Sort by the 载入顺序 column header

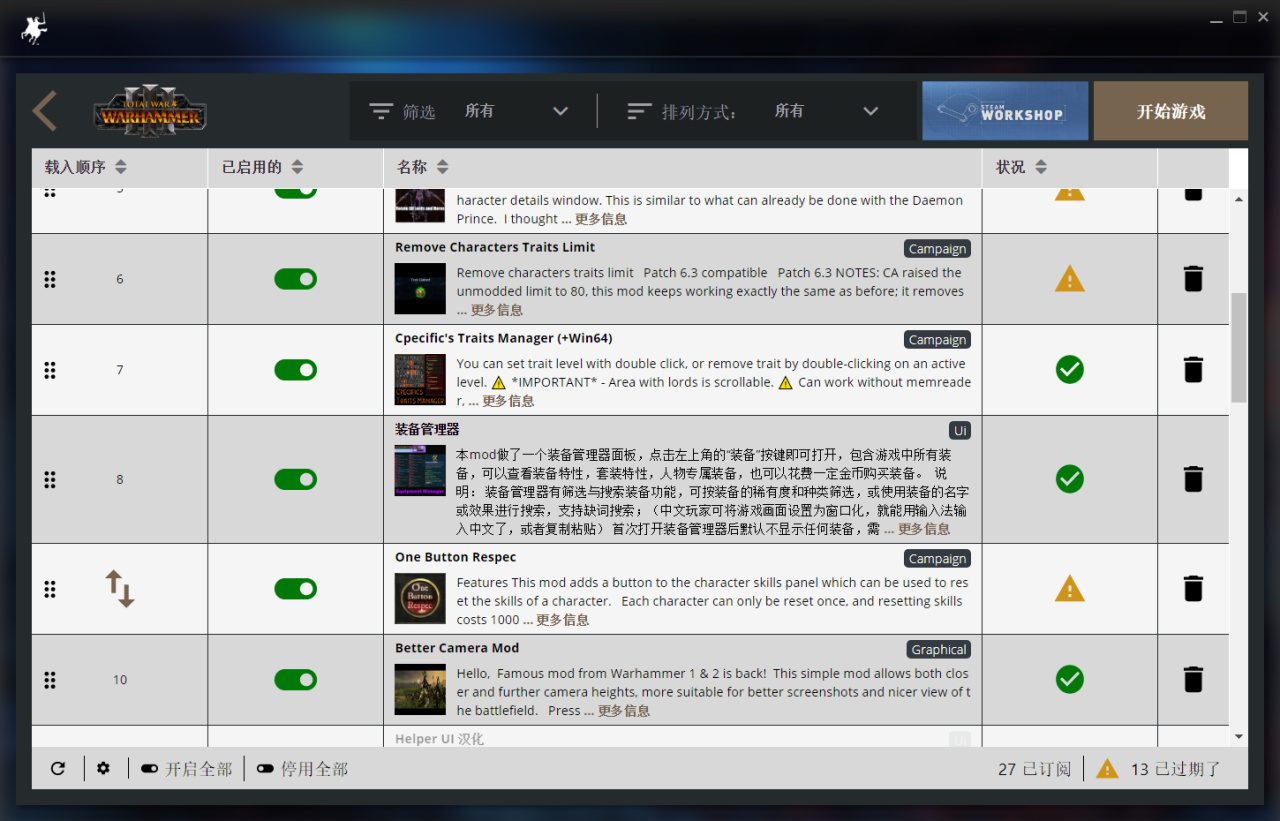tap(86, 167)
